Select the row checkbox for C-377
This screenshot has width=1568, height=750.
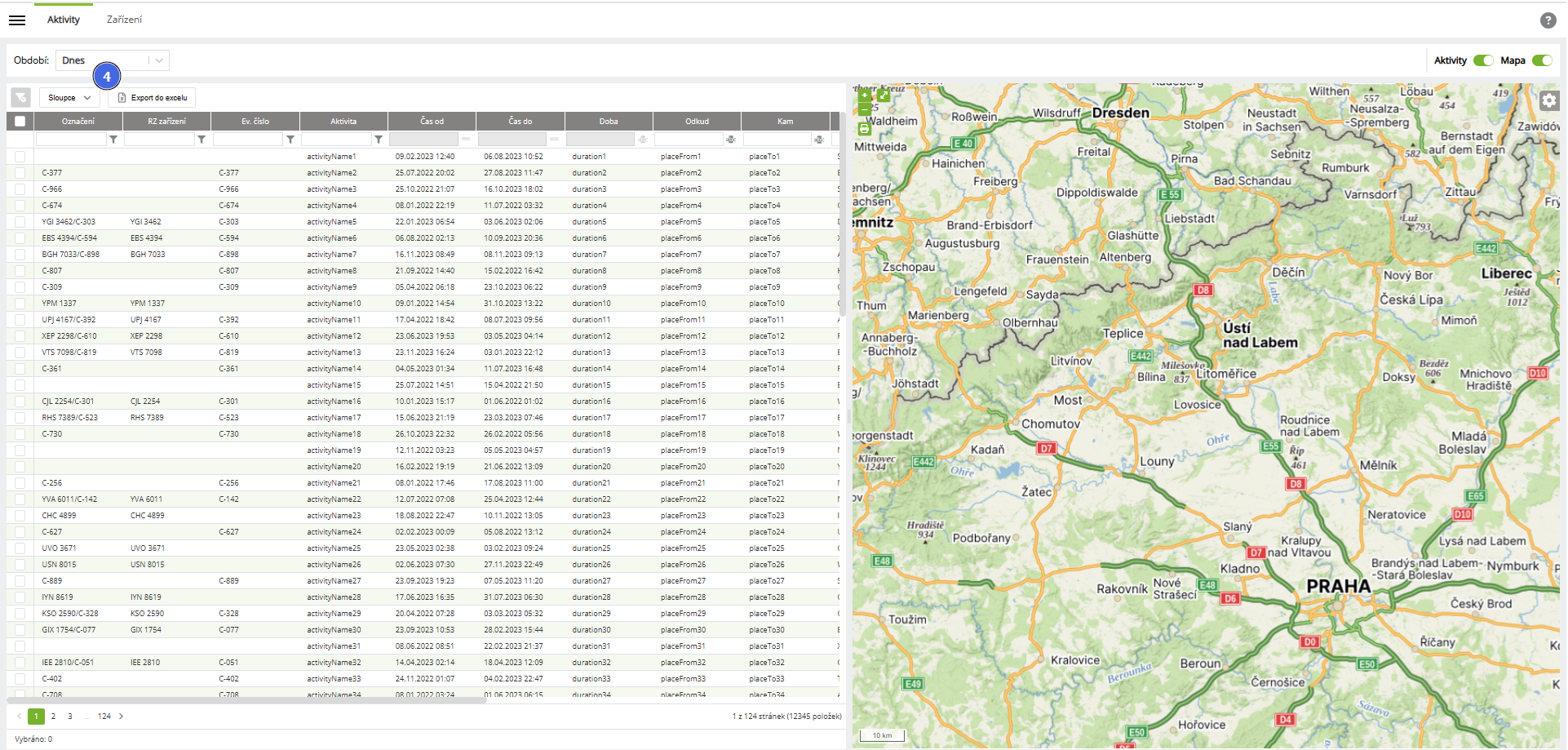pyautogui.click(x=20, y=173)
